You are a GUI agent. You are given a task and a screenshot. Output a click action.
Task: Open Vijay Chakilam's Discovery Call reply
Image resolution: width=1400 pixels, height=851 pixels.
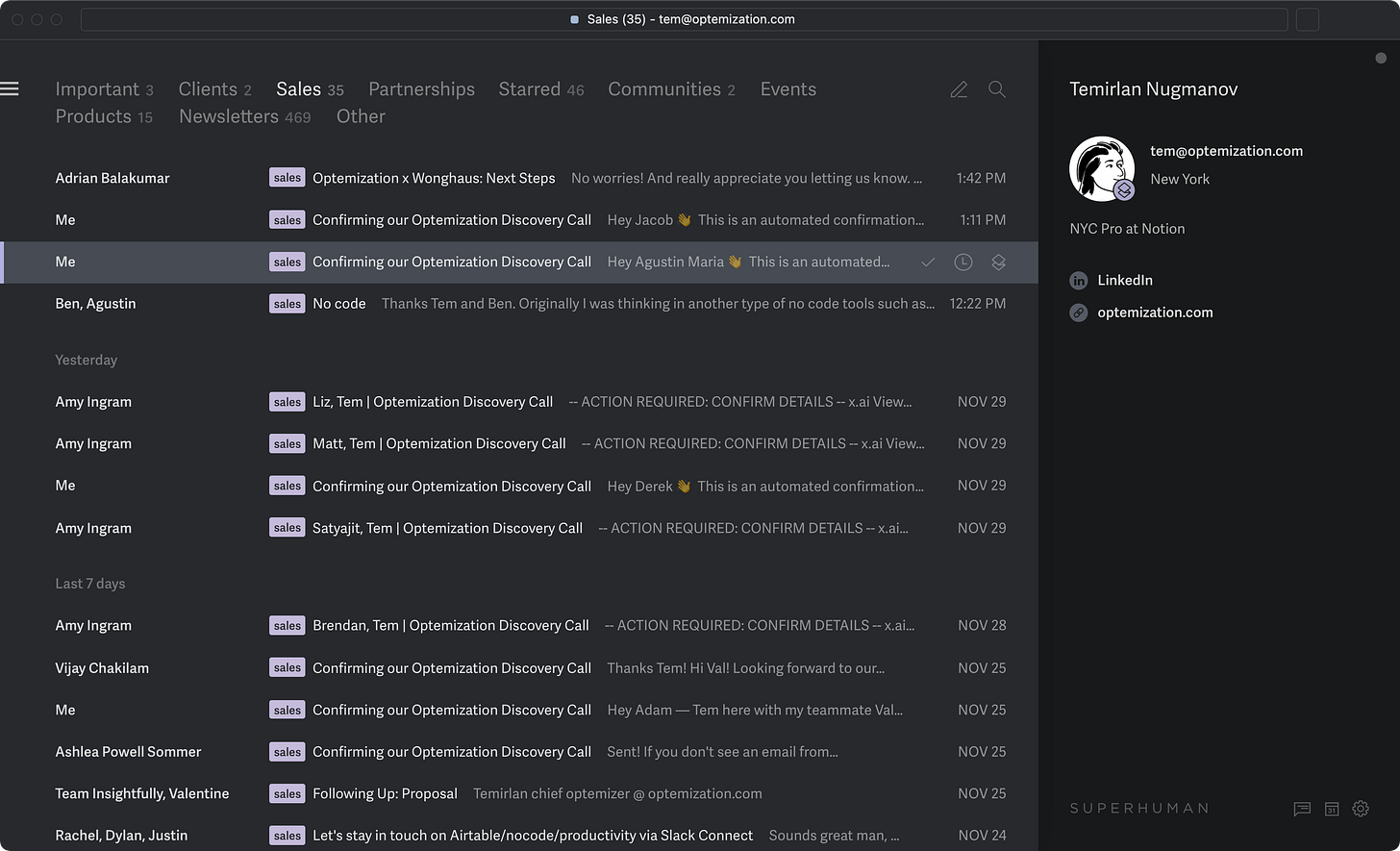coord(519,667)
